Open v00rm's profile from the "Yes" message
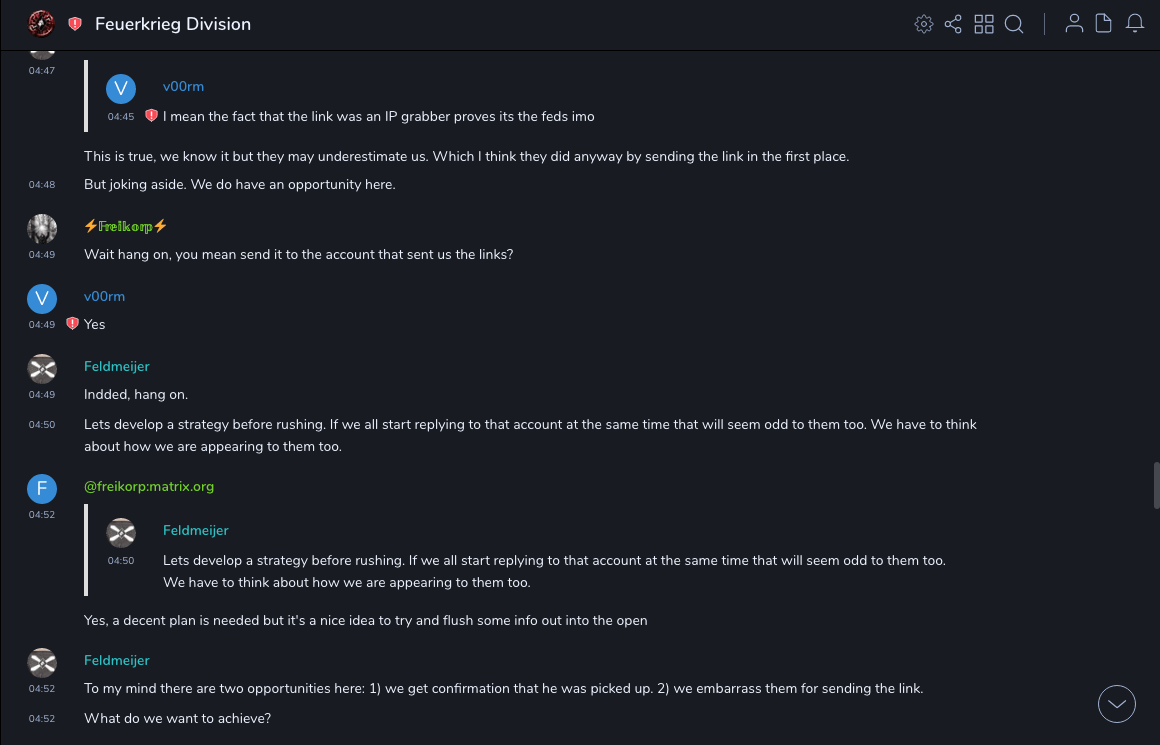 (104, 296)
